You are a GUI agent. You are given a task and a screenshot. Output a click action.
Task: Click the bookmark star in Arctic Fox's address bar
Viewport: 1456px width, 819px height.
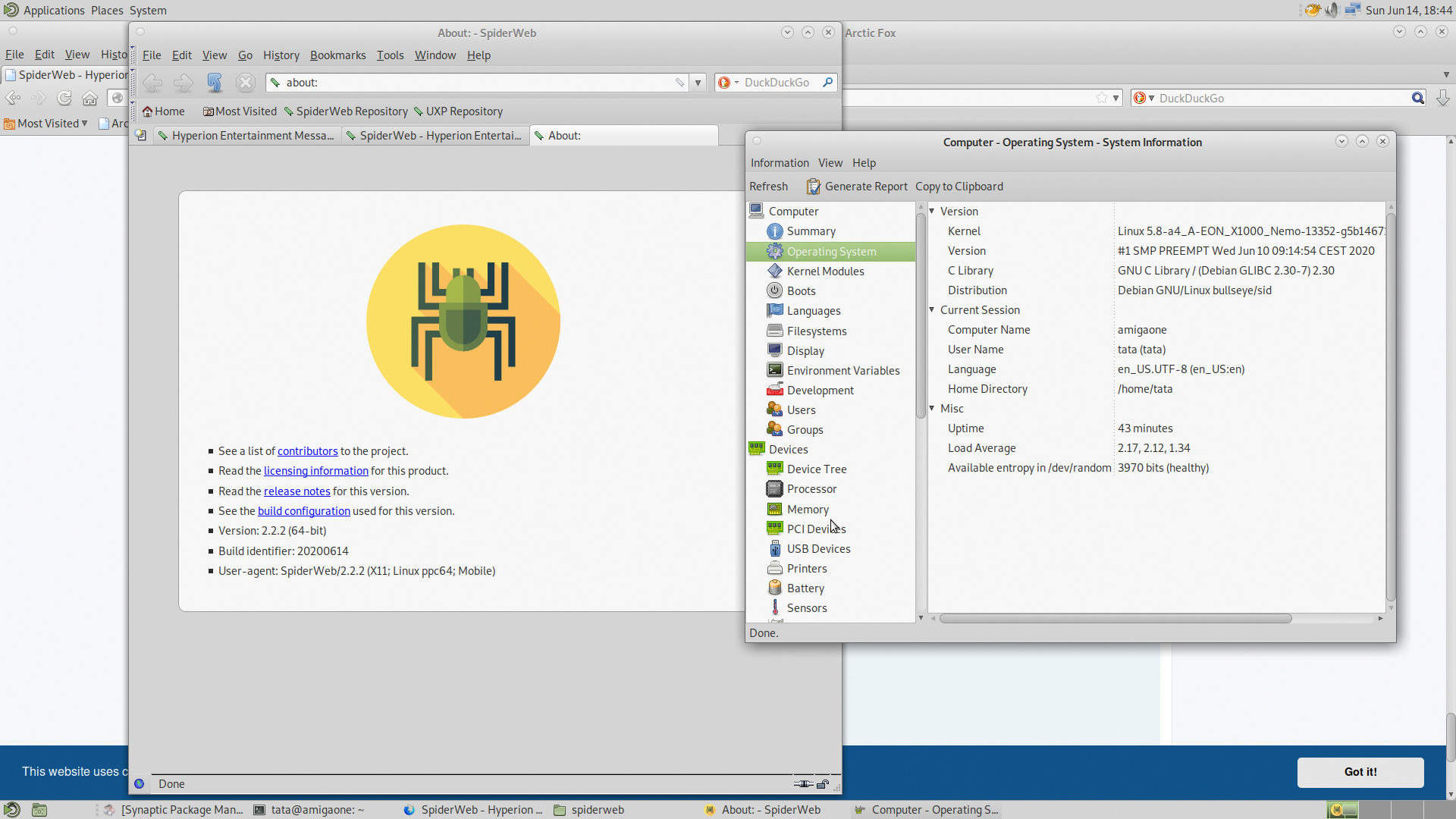pyautogui.click(x=1102, y=98)
